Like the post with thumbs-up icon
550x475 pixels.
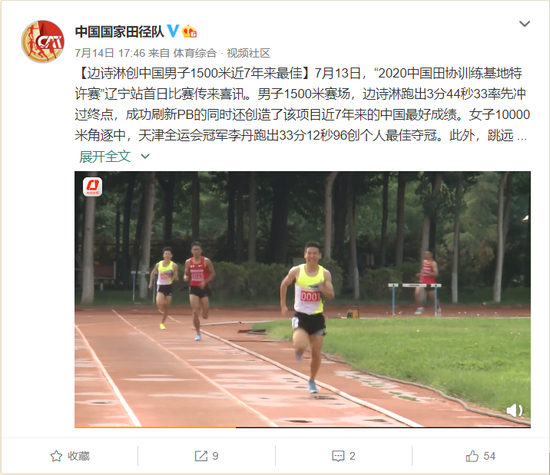point(472,456)
